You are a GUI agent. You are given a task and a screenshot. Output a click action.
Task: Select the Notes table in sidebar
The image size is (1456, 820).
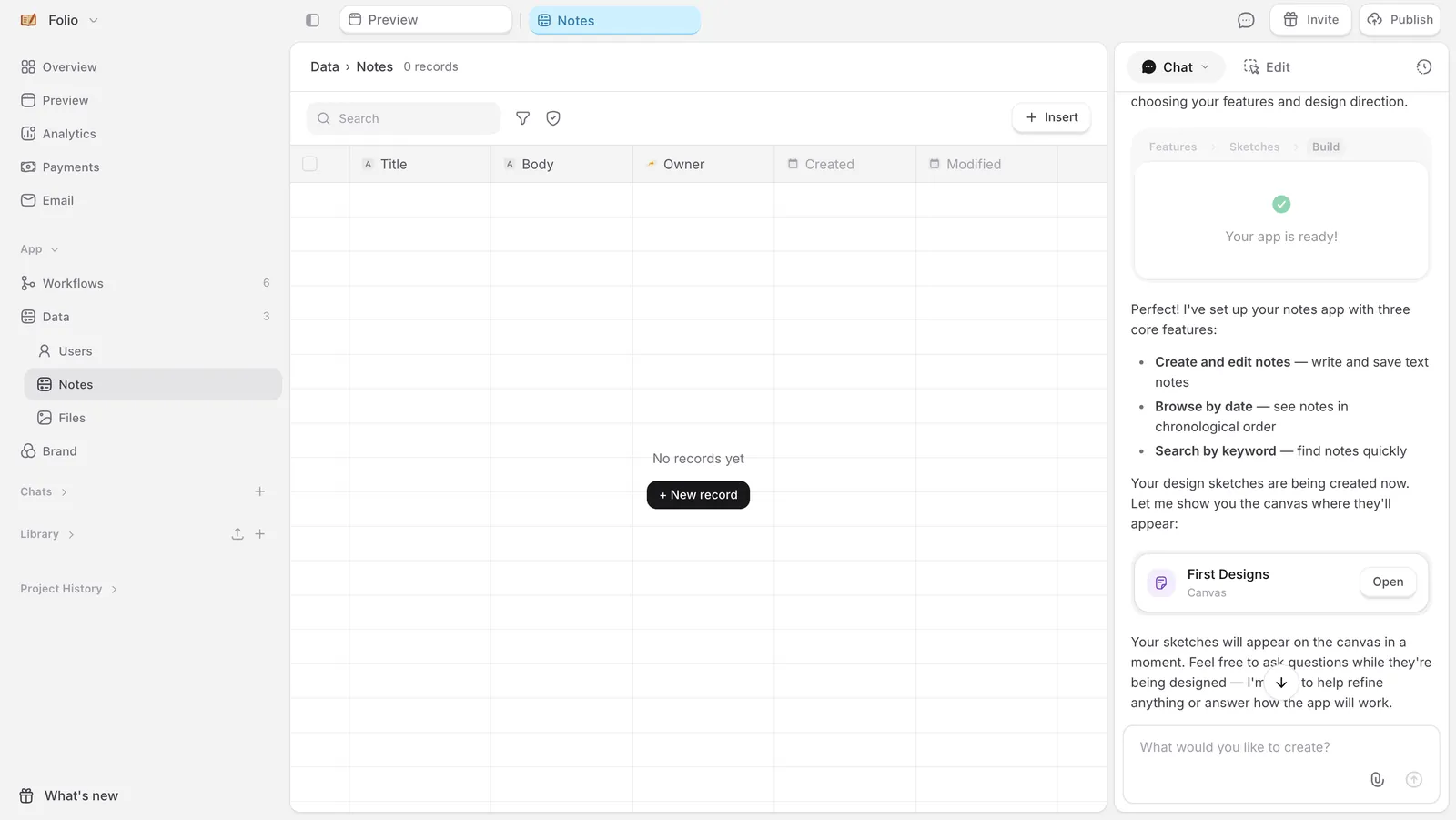[x=153, y=384]
